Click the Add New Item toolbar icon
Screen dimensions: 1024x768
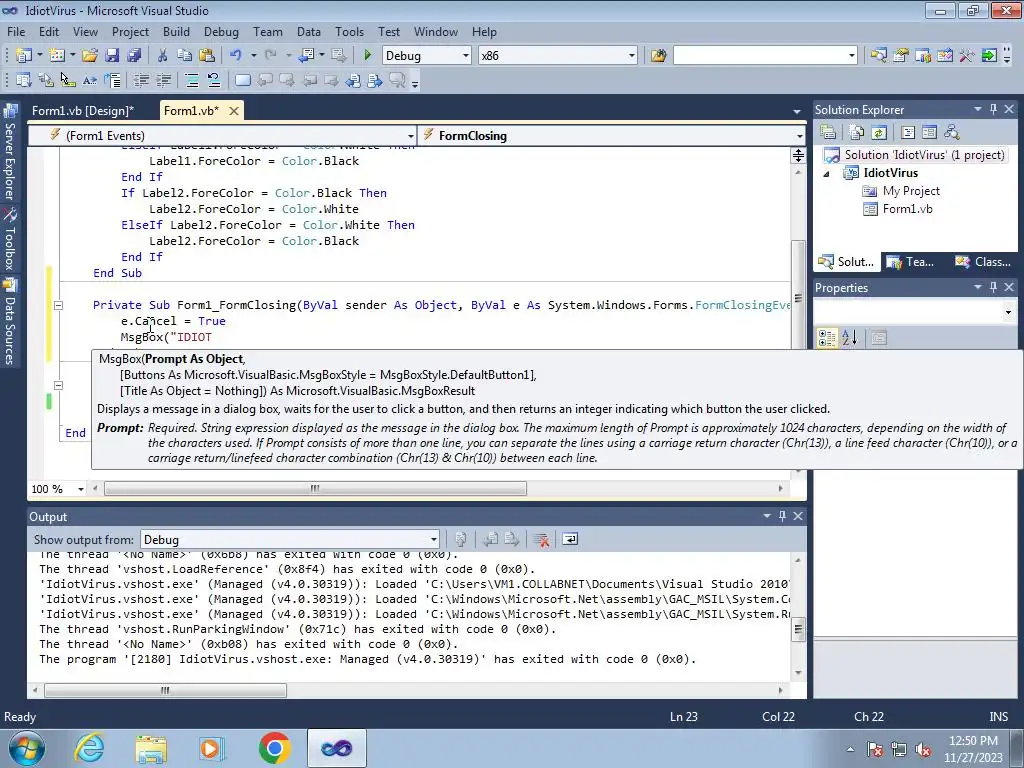coord(56,56)
